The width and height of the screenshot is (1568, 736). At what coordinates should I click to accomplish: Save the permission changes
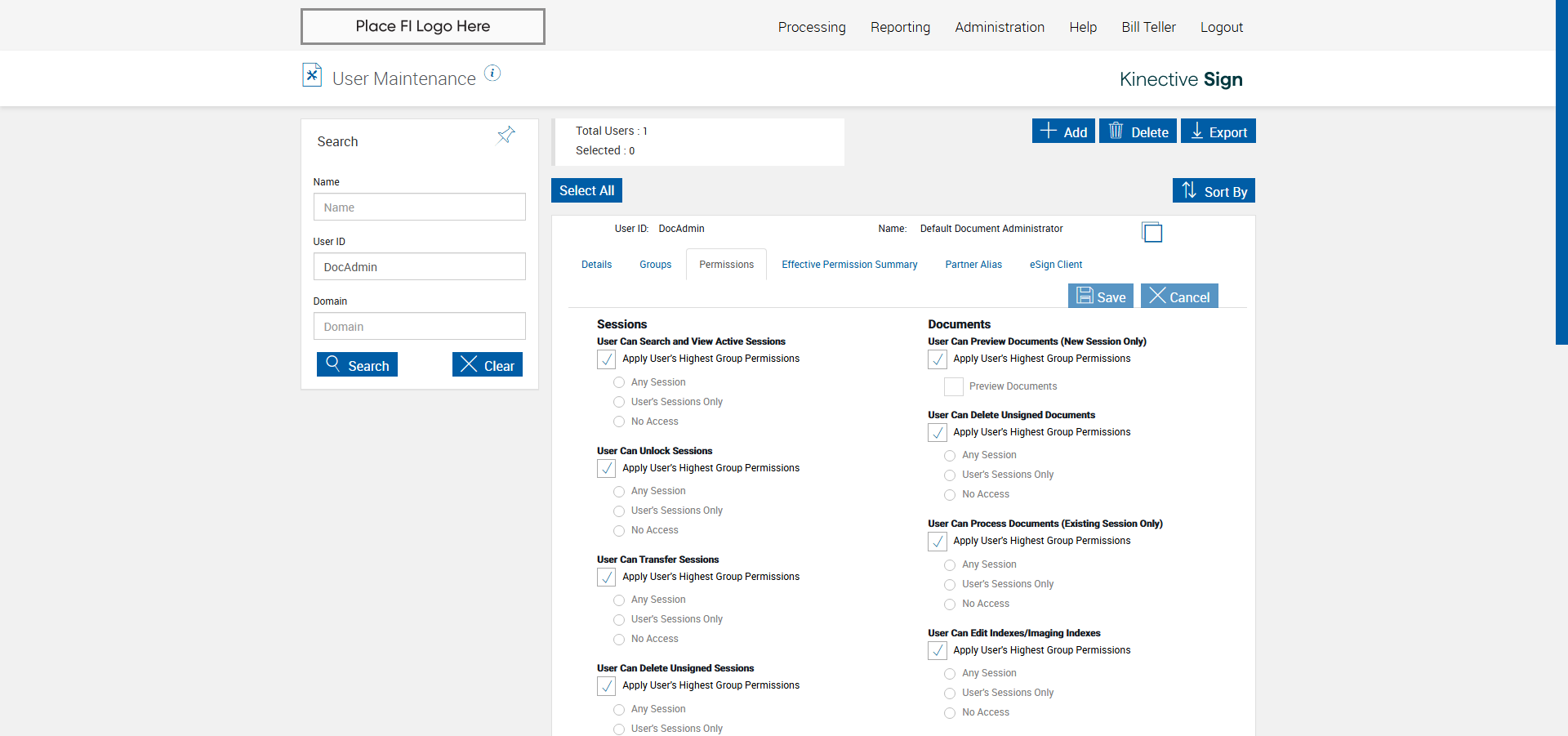pos(1101,297)
